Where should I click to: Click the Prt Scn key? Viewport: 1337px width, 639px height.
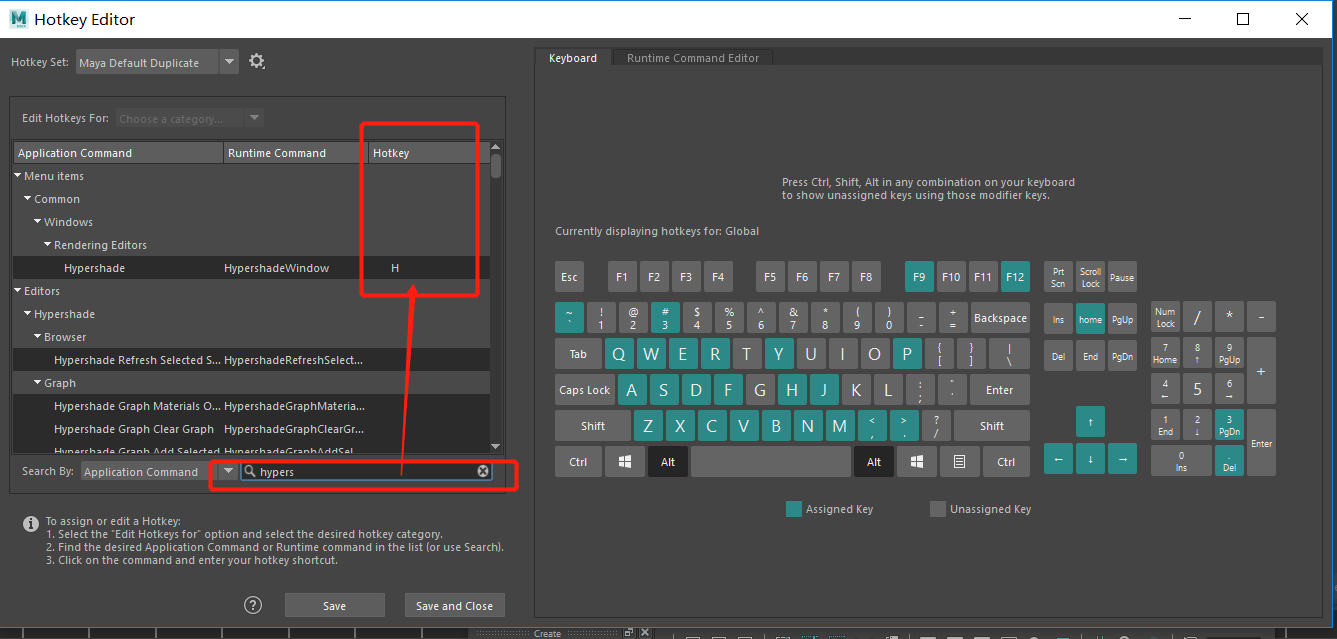point(1058,277)
